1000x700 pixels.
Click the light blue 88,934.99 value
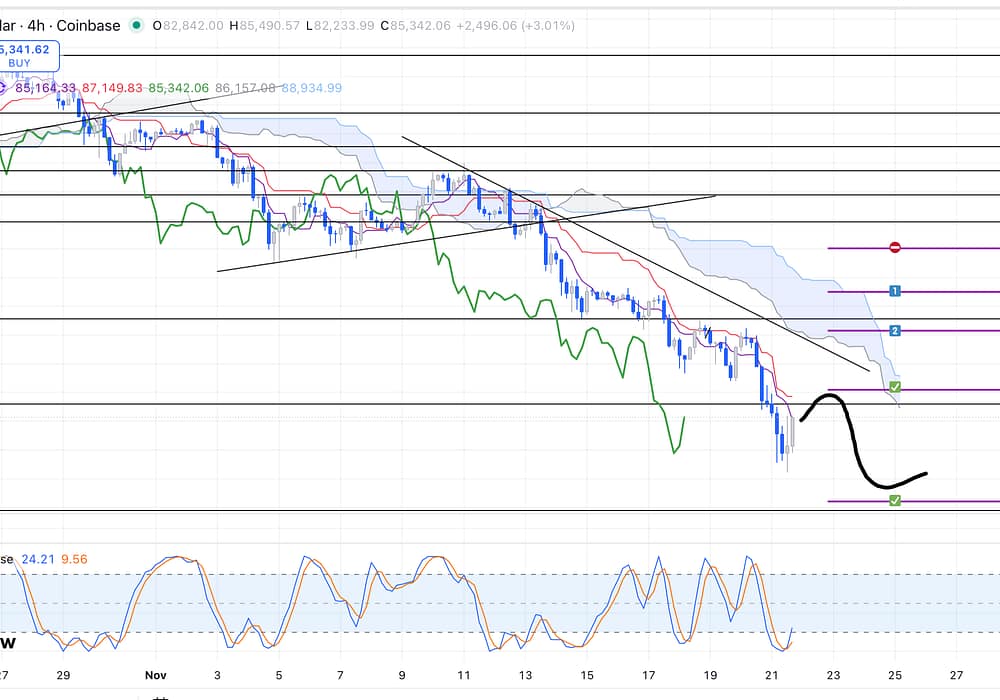(x=311, y=88)
